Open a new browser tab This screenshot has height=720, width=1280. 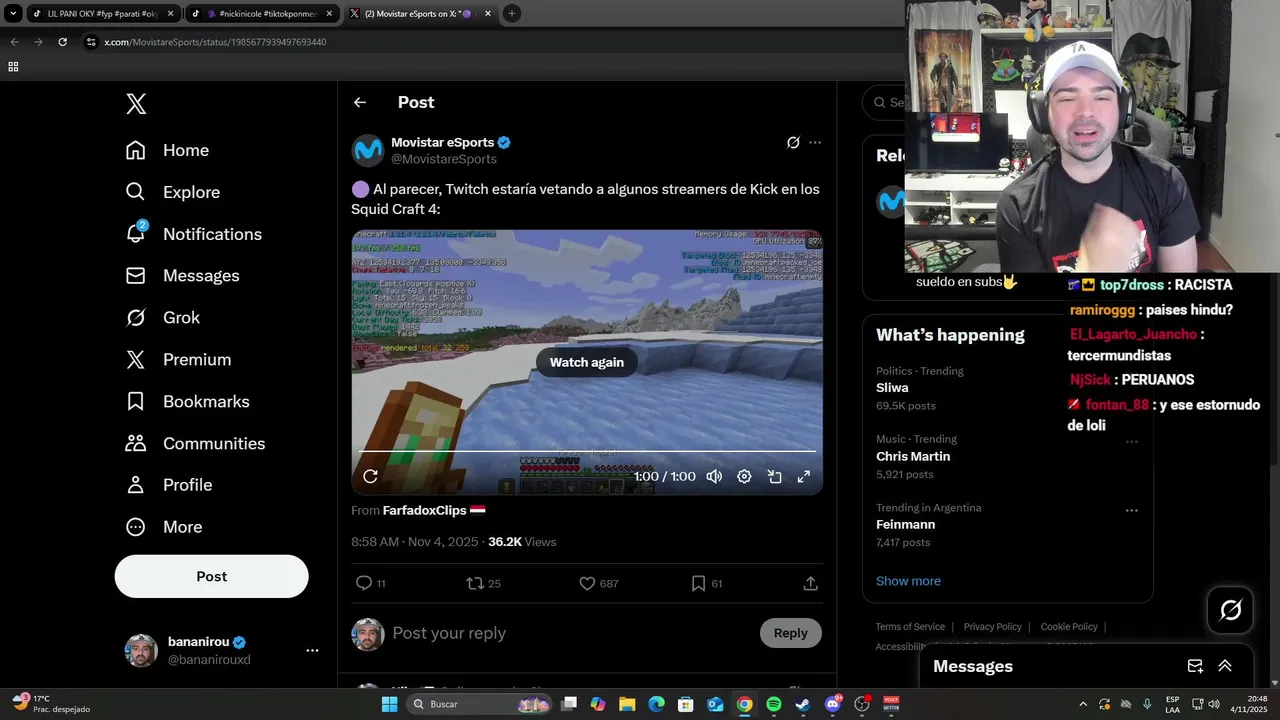coord(512,14)
